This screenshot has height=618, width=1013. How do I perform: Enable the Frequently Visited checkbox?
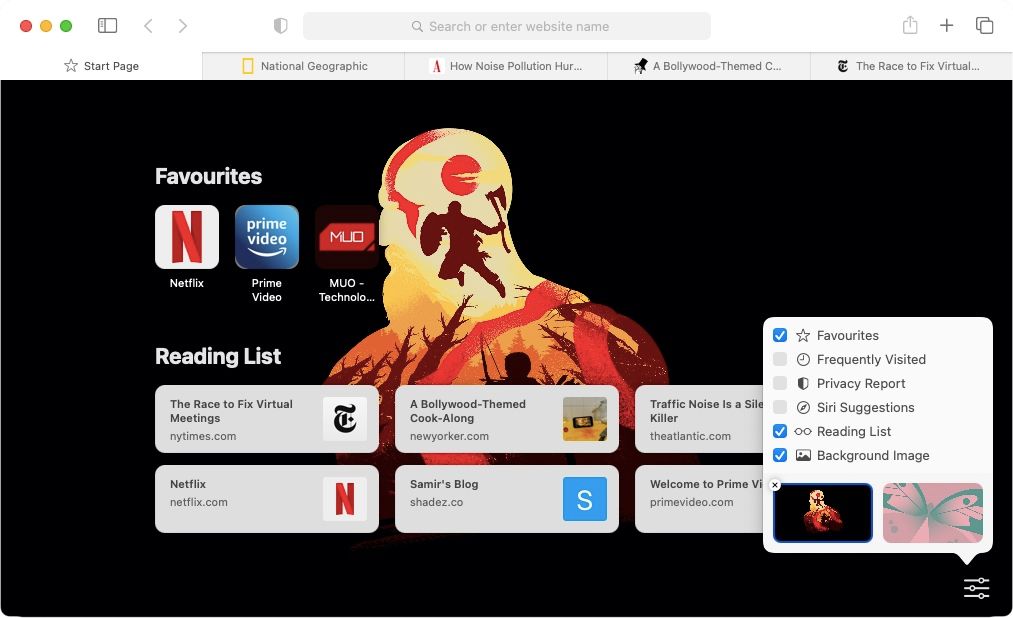point(780,359)
